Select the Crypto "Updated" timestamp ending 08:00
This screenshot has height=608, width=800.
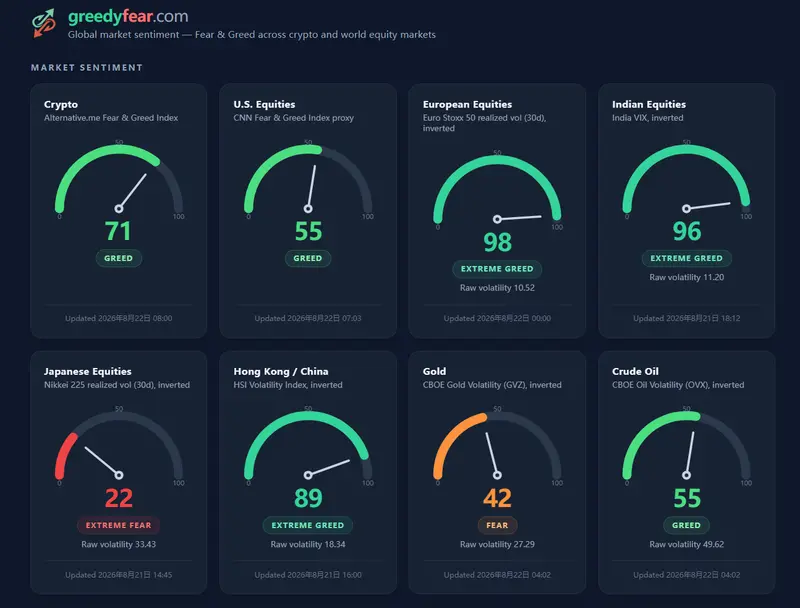point(118,318)
